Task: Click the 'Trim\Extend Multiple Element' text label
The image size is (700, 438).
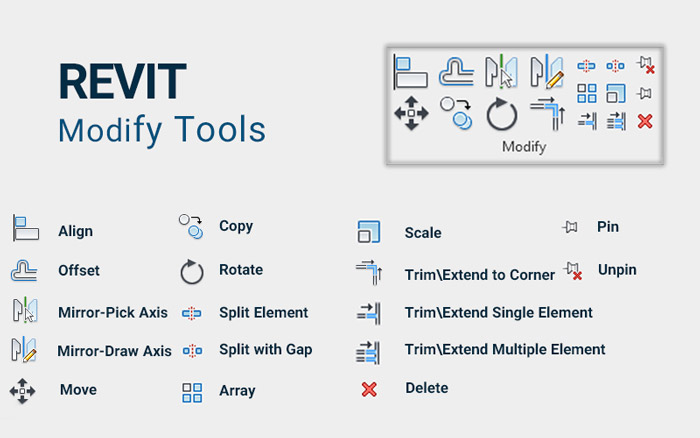Action: 505,349
